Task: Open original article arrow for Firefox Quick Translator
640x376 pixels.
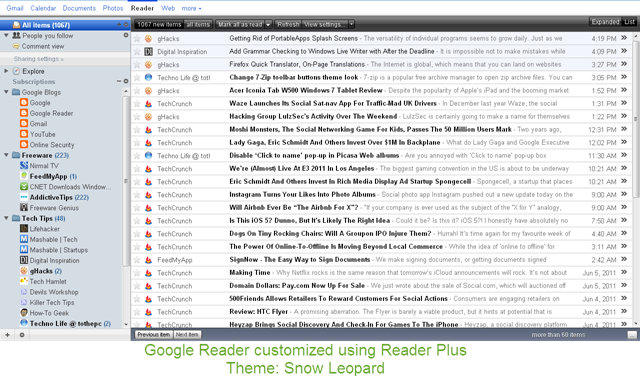Action: (624, 64)
